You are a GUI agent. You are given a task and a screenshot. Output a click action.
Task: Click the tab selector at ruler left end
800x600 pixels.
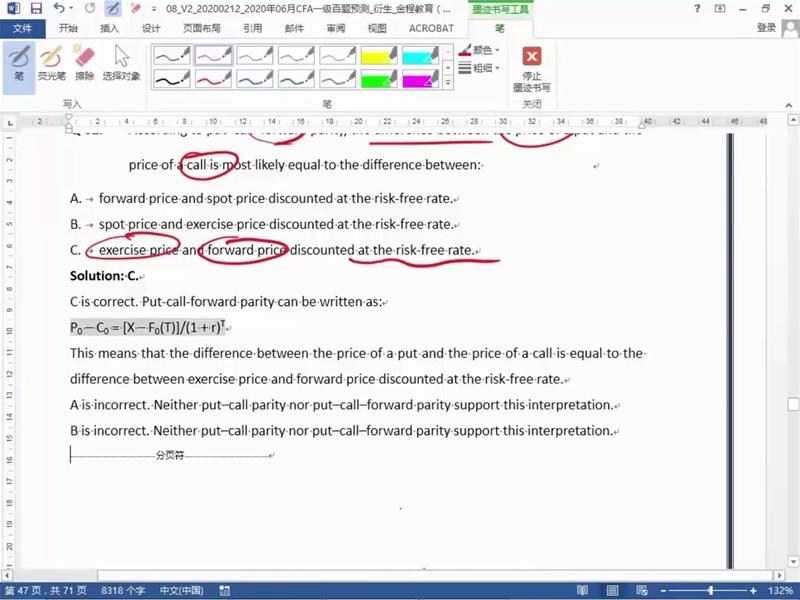pos(10,122)
